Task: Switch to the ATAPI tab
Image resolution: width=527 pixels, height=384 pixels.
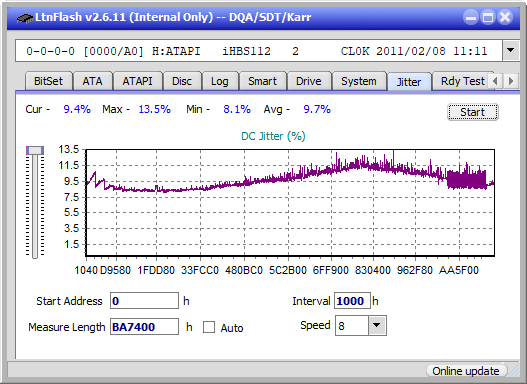Action: [x=137, y=81]
